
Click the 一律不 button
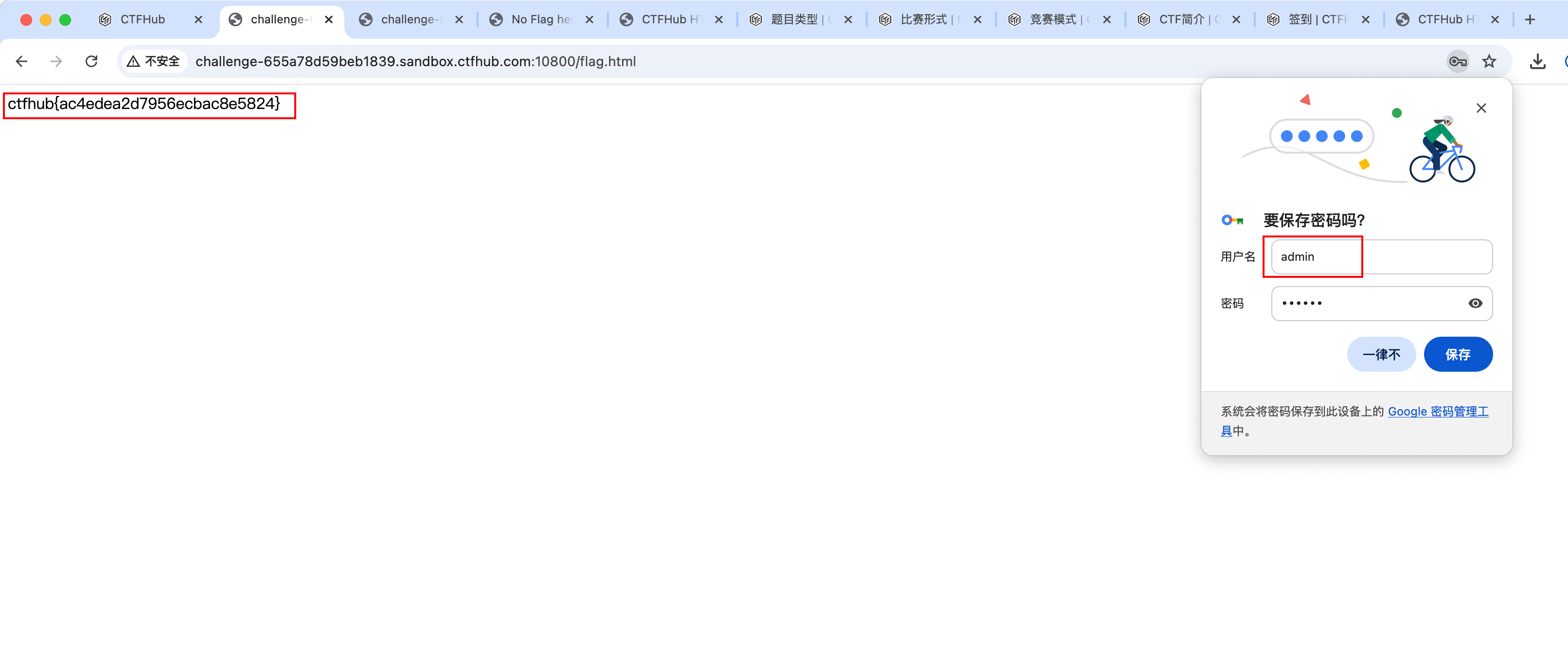[1381, 354]
